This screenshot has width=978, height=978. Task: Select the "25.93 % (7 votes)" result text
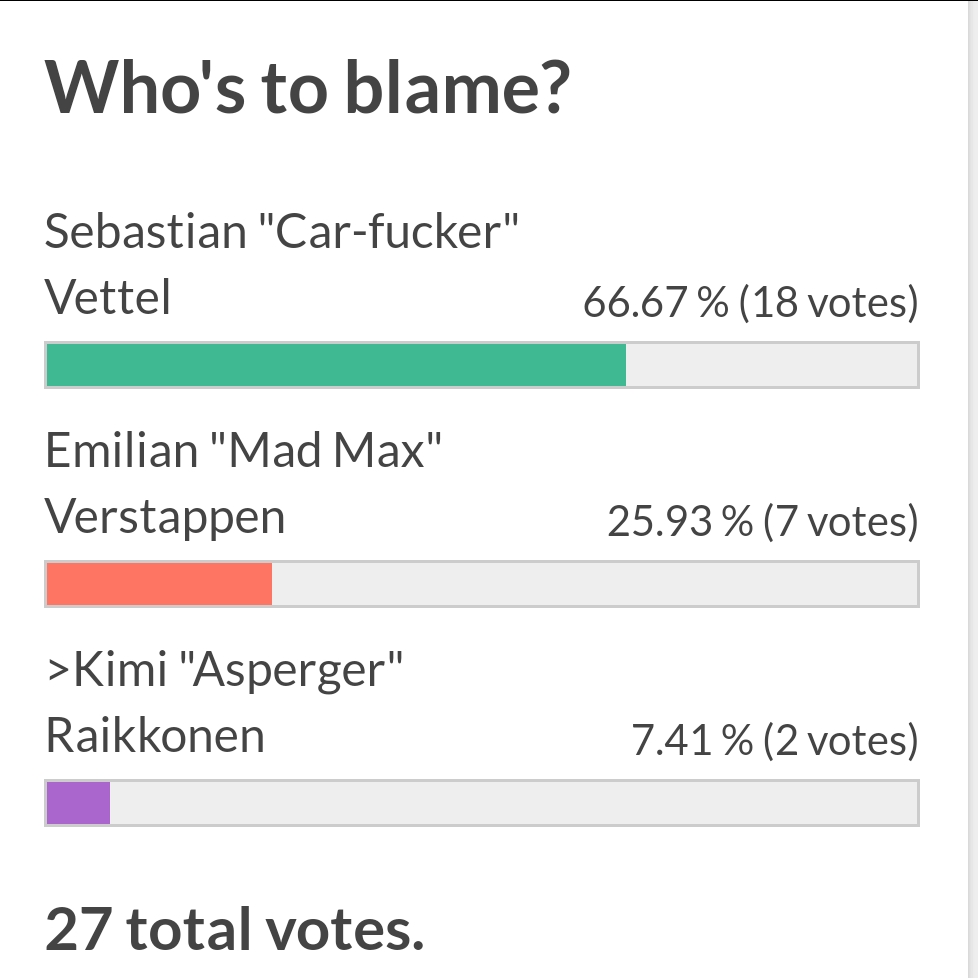pyautogui.click(x=762, y=521)
